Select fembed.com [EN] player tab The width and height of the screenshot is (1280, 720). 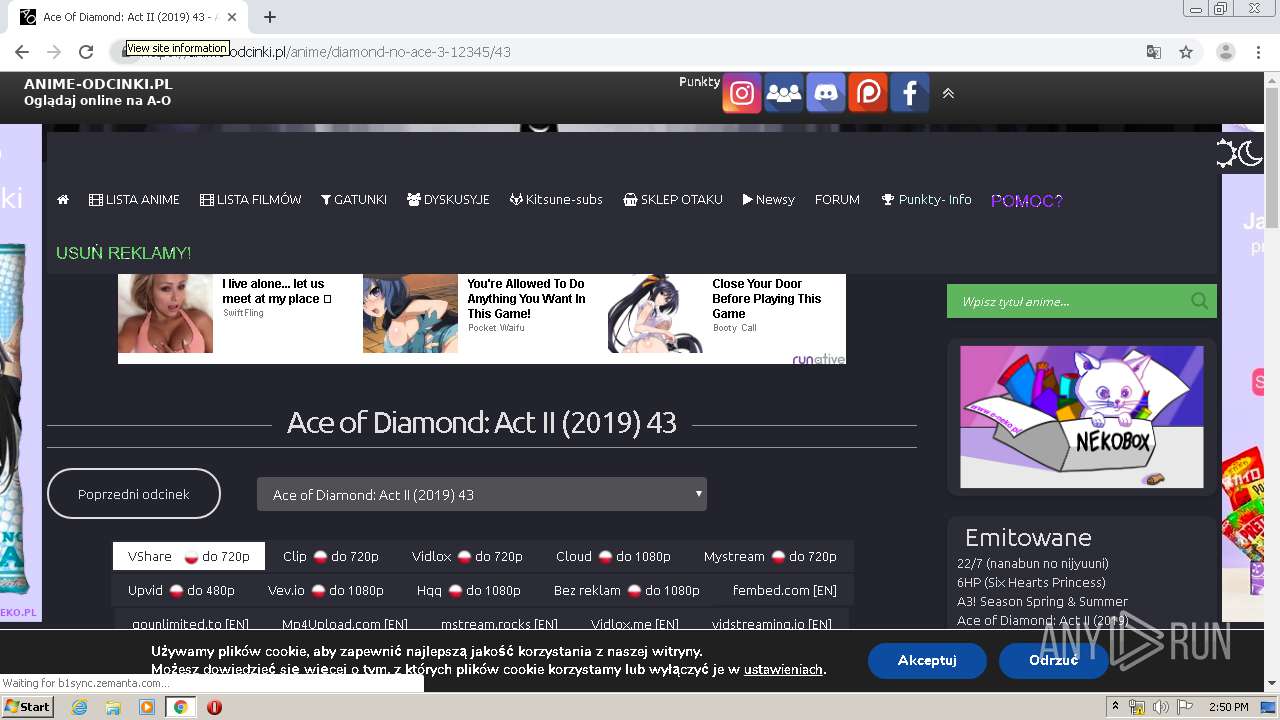pyautogui.click(x=785, y=590)
